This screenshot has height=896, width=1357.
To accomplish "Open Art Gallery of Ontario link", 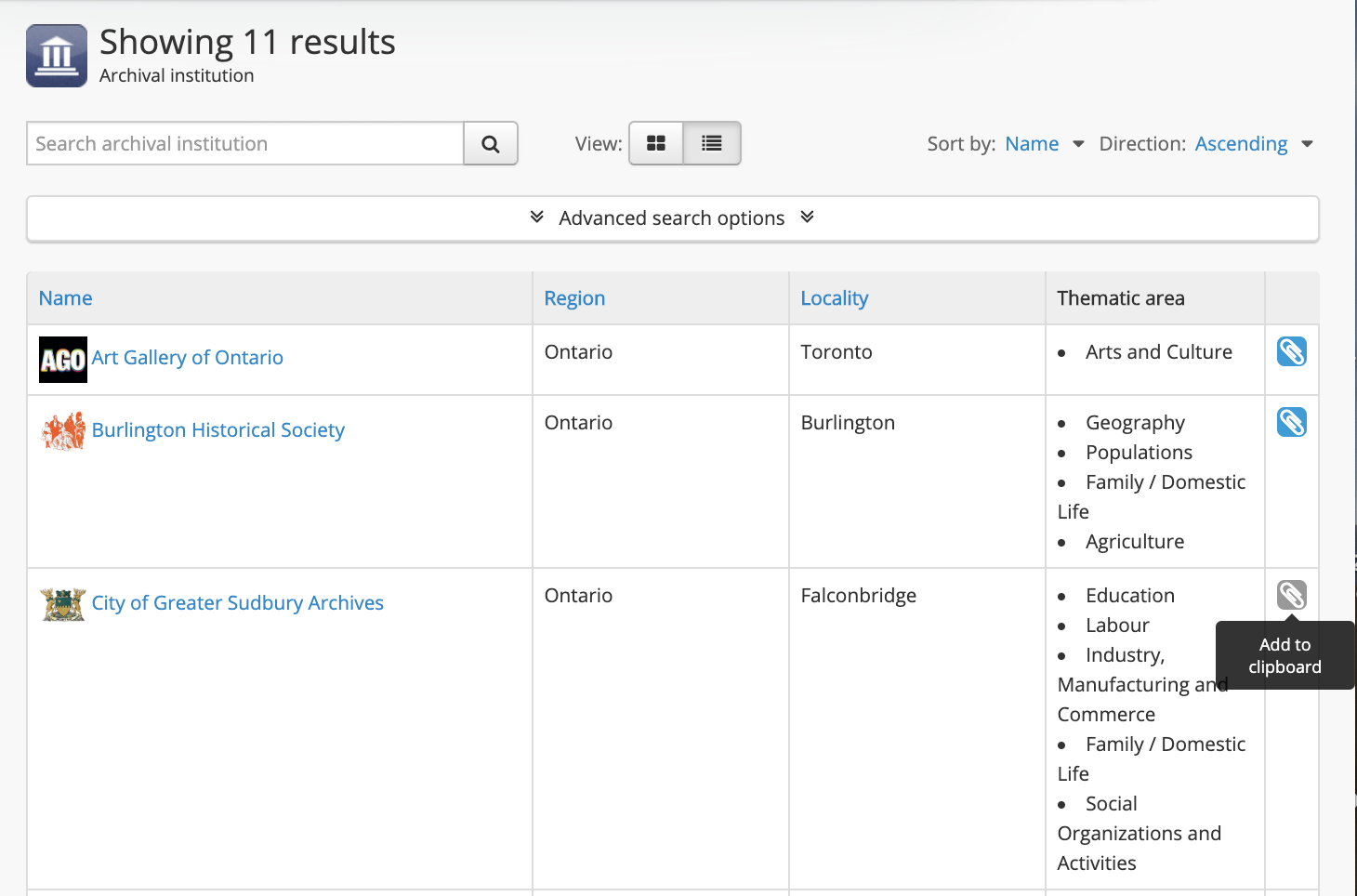I will tap(188, 358).
